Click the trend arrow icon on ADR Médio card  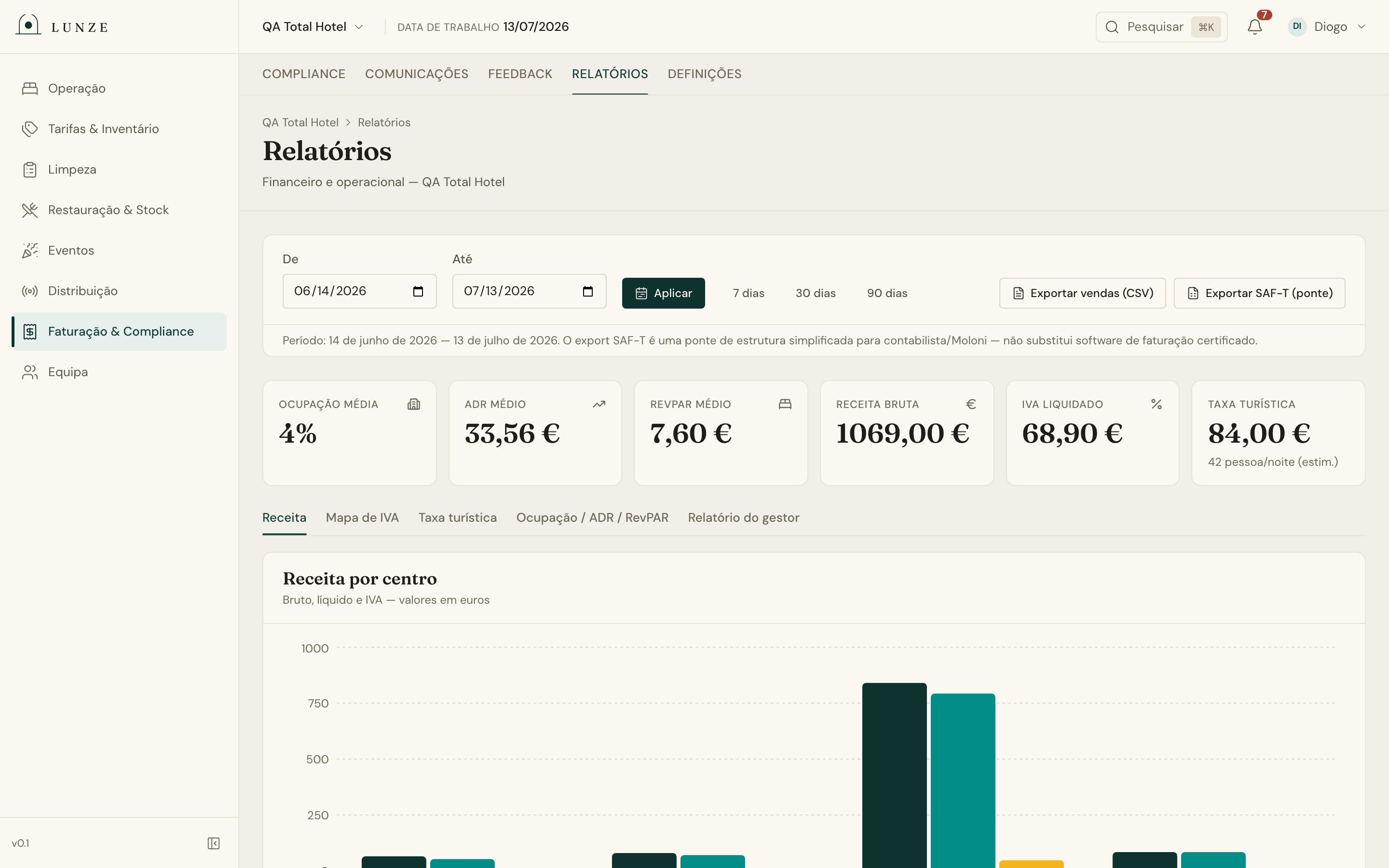(x=599, y=404)
